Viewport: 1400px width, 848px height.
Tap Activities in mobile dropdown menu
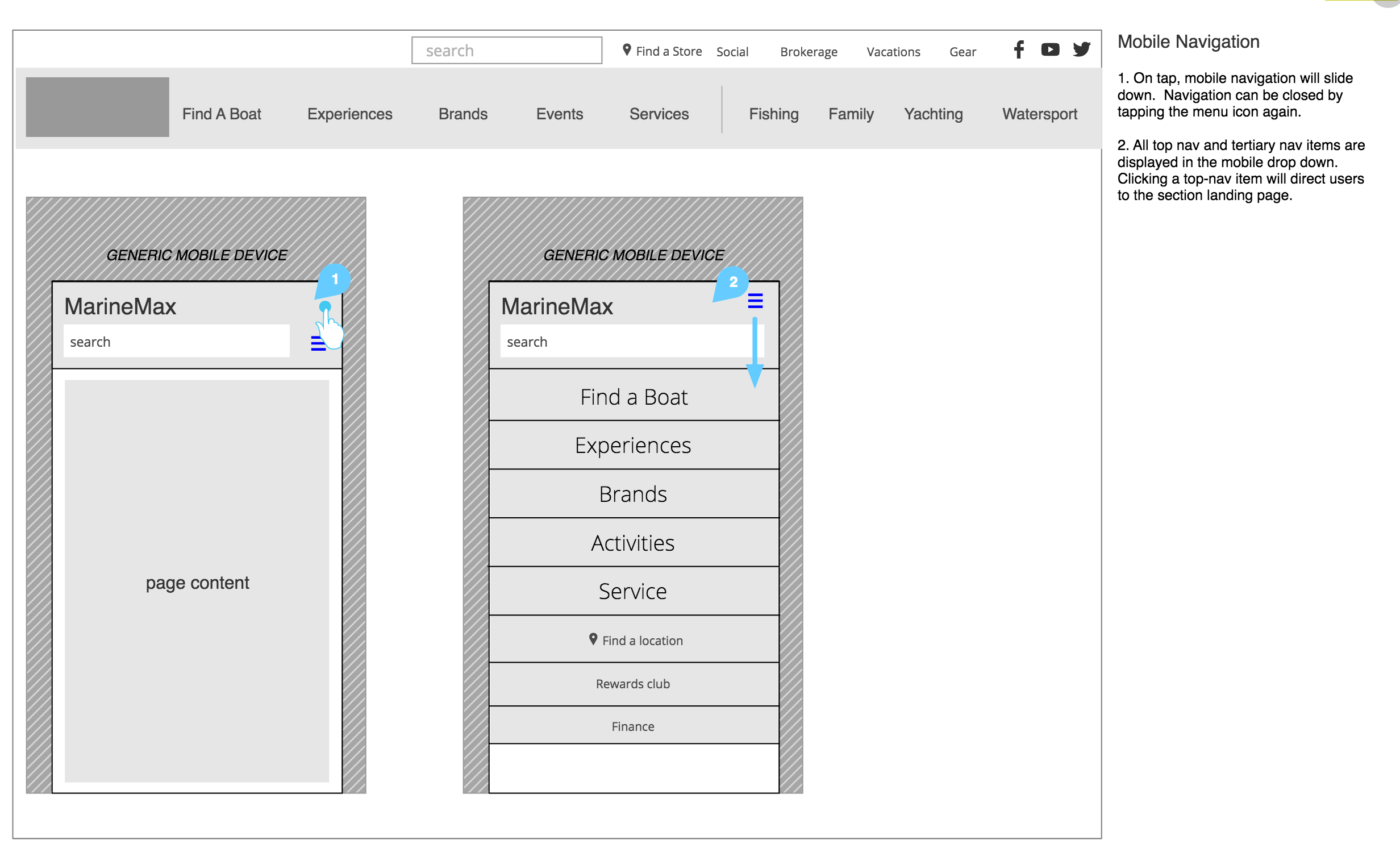click(x=633, y=543)
